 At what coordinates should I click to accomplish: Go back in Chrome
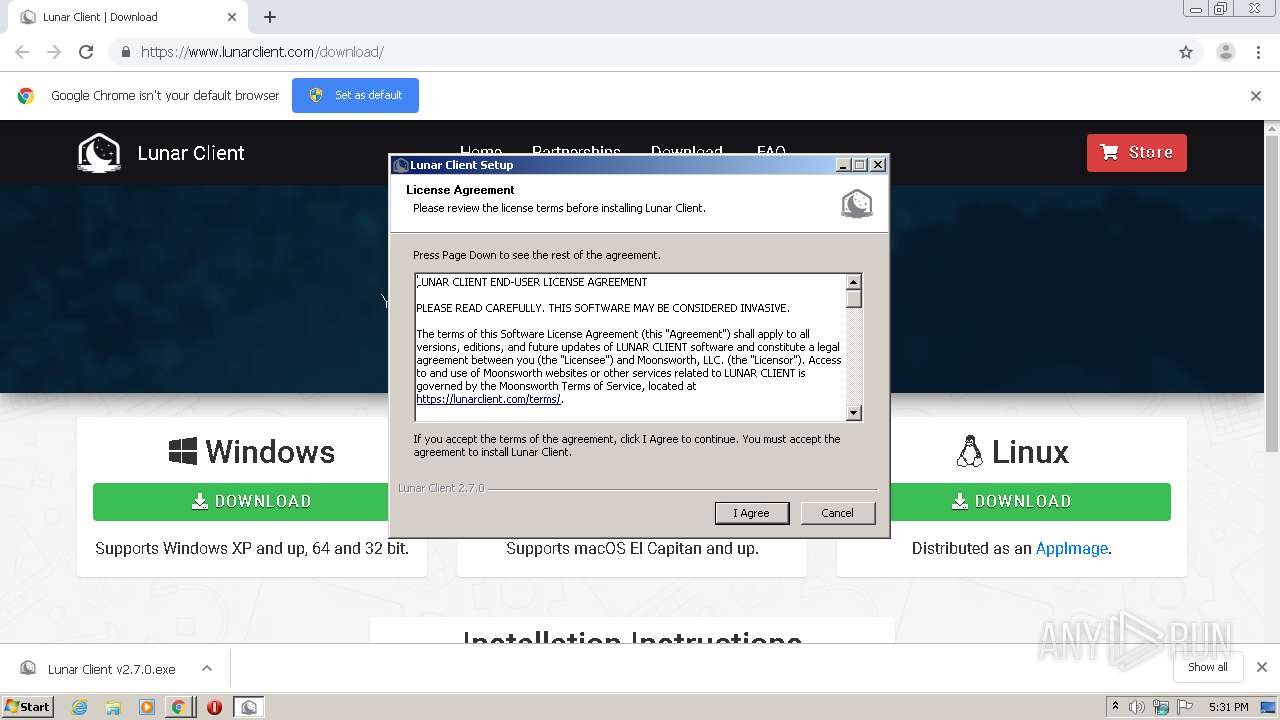[22, 52]
